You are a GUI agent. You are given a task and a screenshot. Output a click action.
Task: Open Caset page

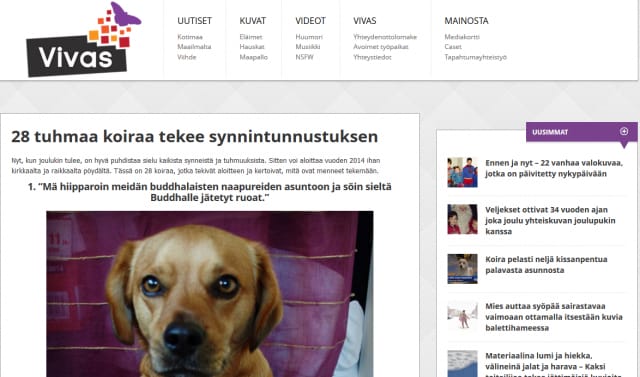(x=453, y=47)
